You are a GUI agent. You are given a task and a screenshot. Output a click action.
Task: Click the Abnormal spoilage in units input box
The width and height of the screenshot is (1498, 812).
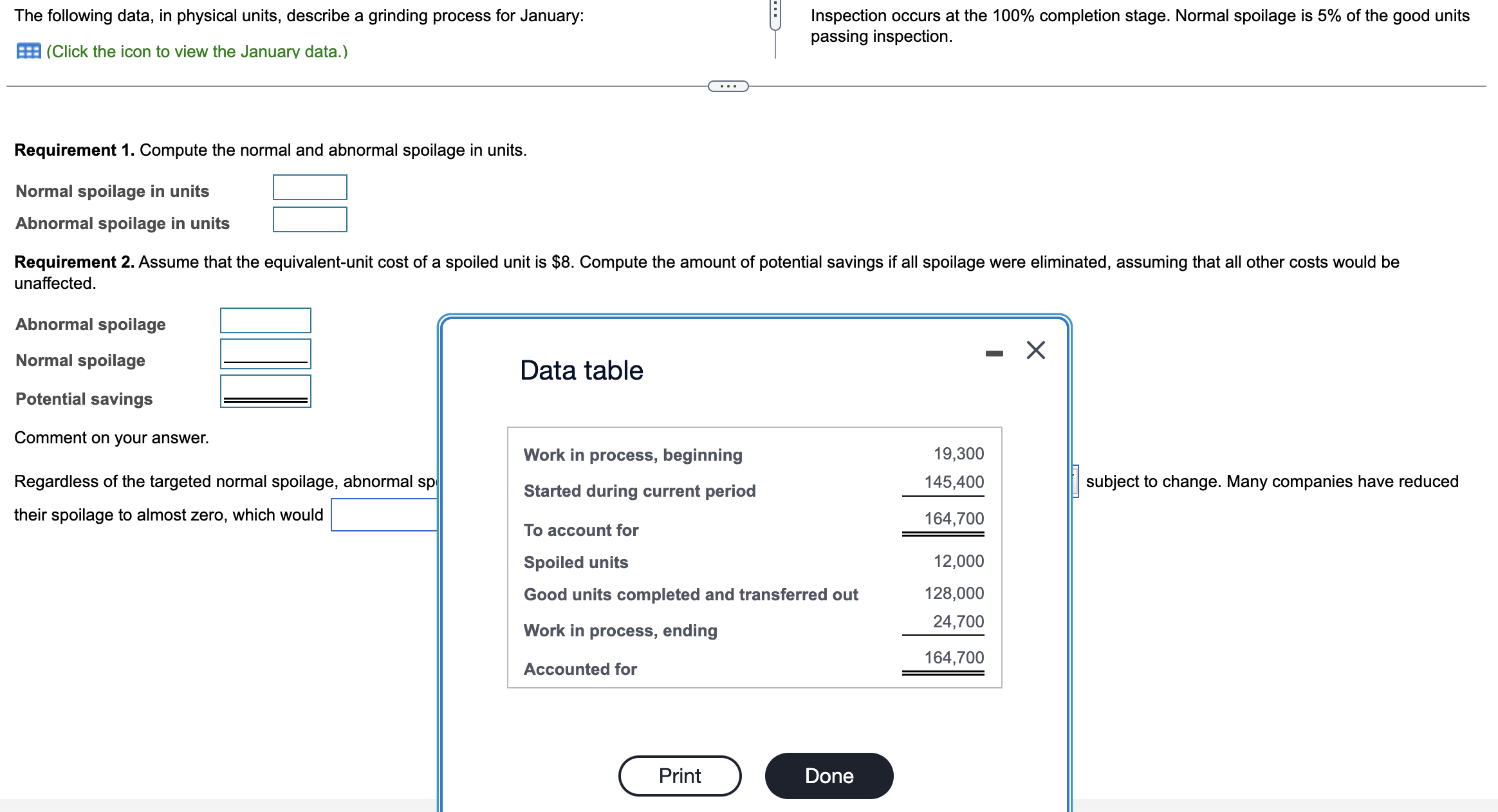point(310,220)
